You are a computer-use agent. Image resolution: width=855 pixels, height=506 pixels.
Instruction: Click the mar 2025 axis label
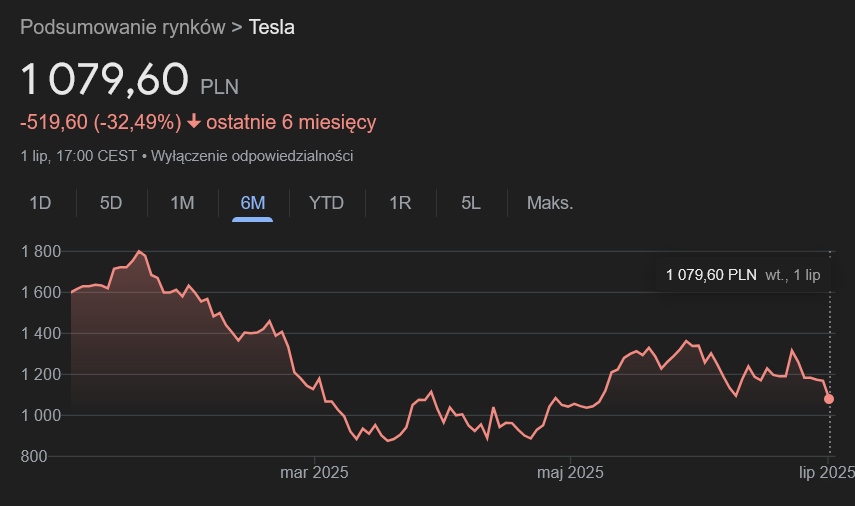(314, 472)
